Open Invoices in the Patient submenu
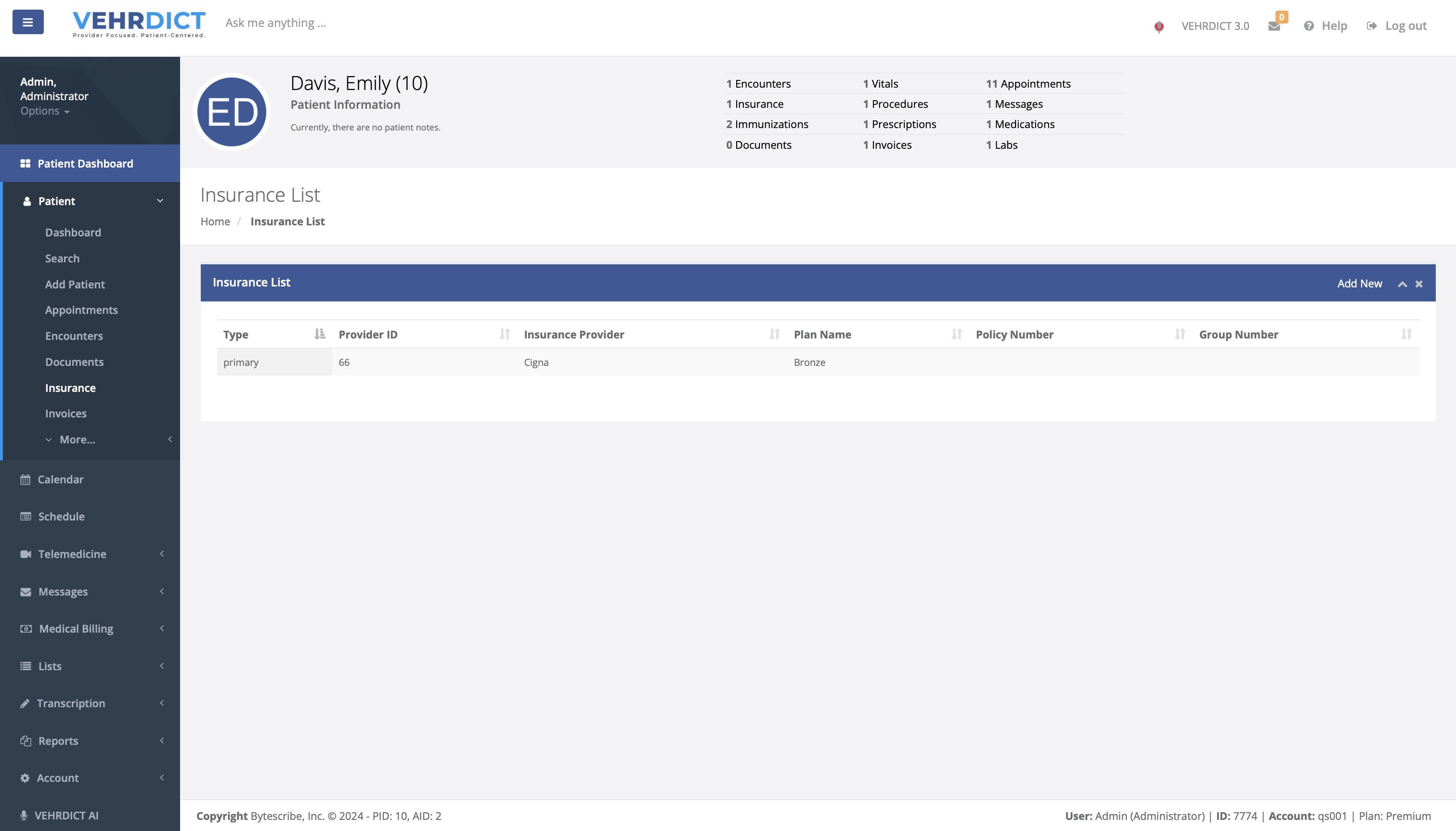The image size is (1456, 831). coord(65,413)
